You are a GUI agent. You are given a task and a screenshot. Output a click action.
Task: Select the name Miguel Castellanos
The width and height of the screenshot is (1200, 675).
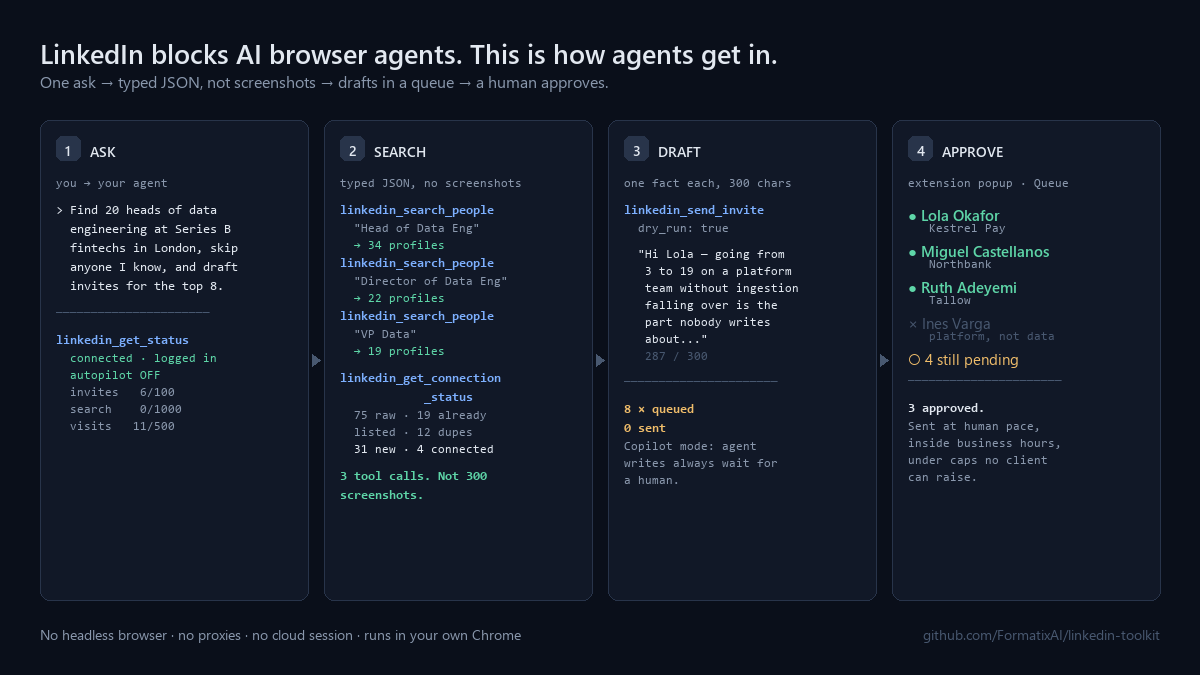tap(985, 252)
